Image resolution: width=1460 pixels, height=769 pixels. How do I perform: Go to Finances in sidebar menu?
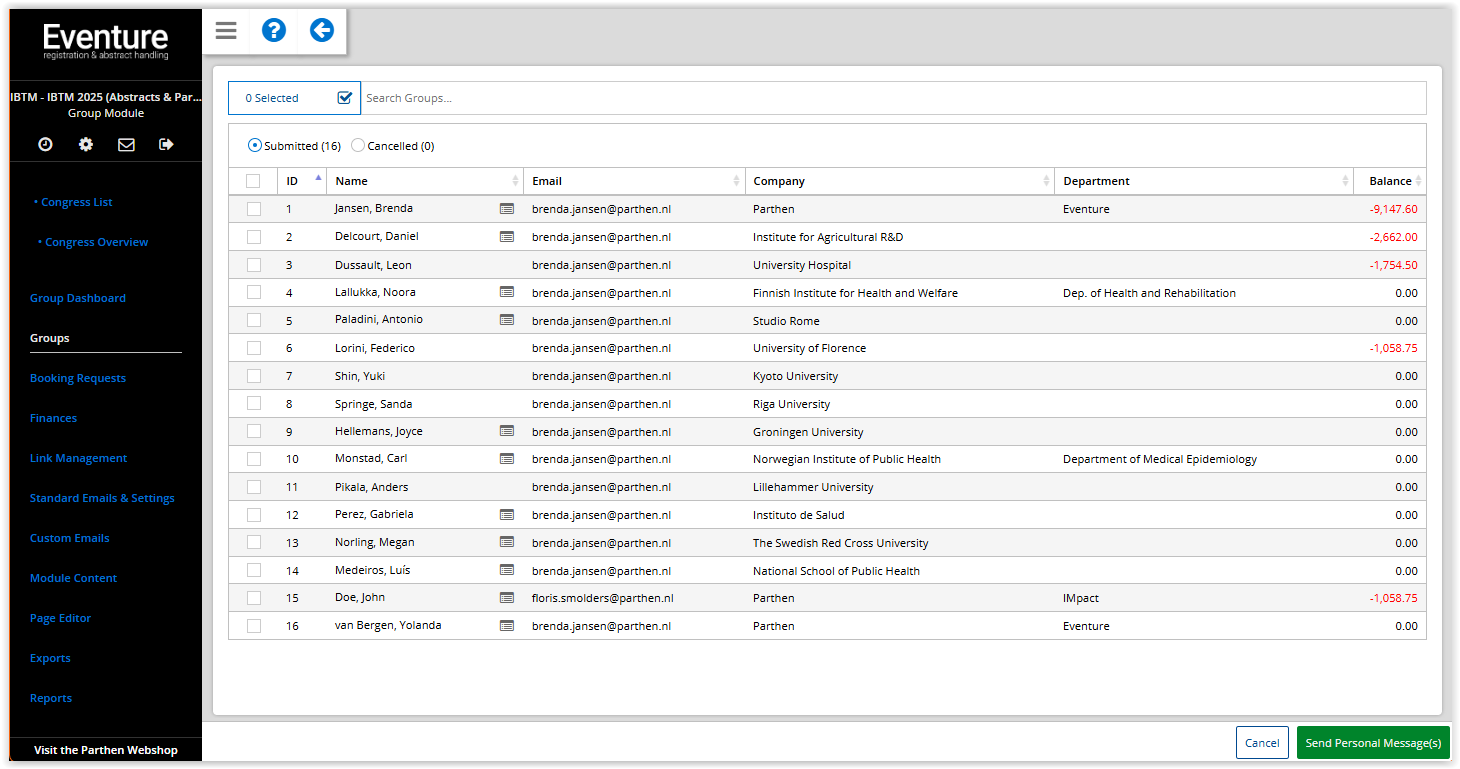[x=53, y=418]
